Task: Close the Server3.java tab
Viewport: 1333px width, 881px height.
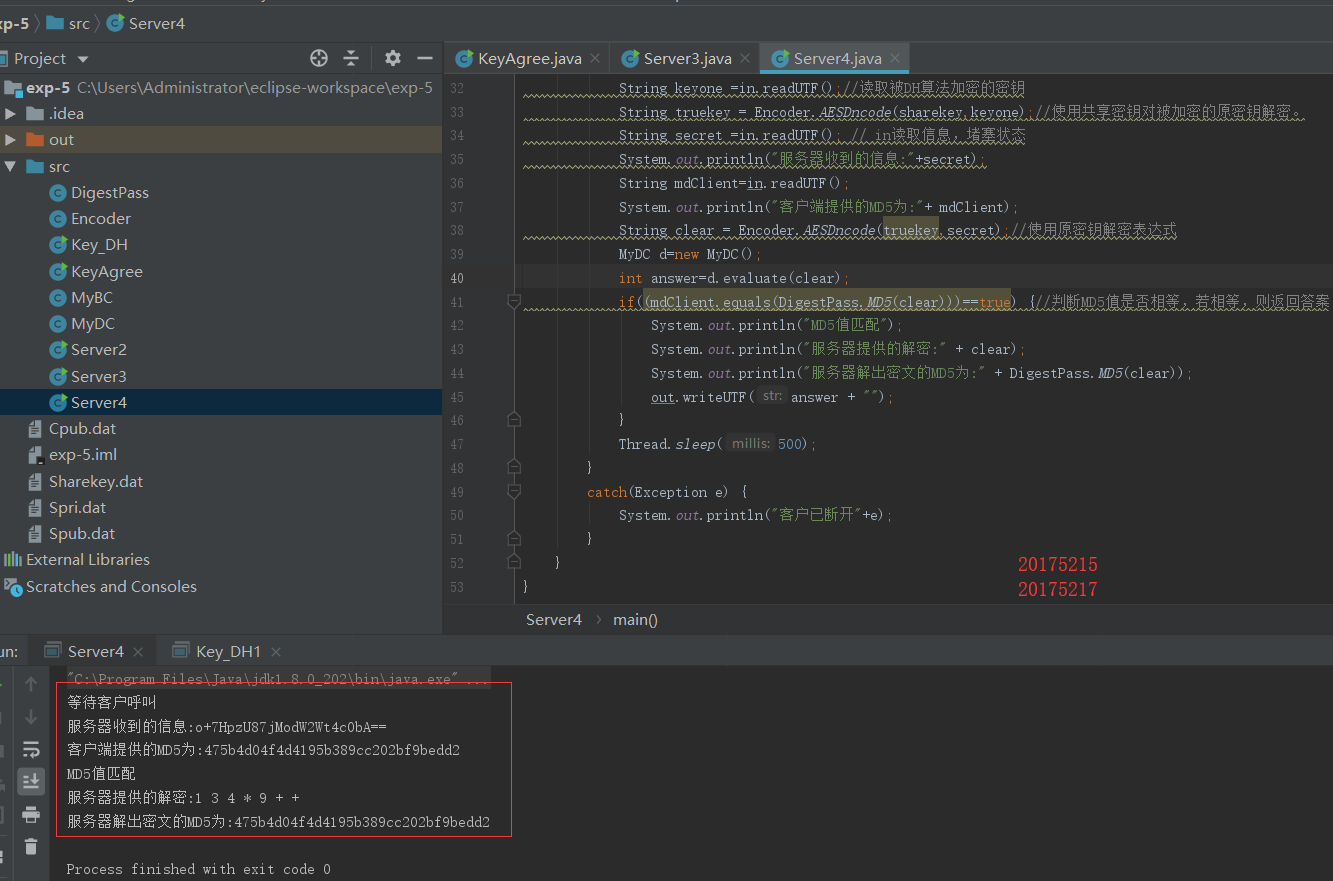Action: coord(744,59)
